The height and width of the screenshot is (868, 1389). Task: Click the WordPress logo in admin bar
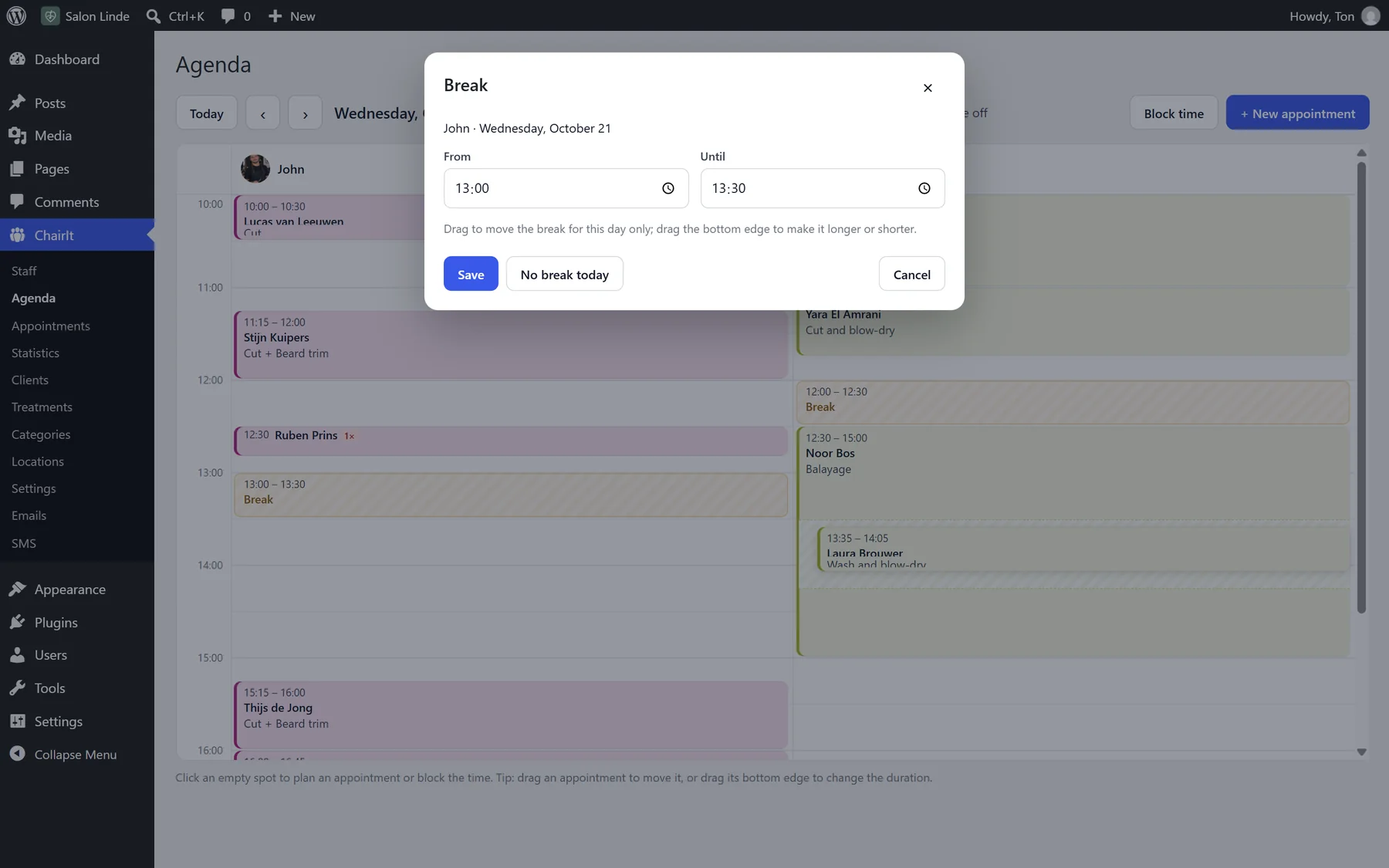(x=16, y=15)
